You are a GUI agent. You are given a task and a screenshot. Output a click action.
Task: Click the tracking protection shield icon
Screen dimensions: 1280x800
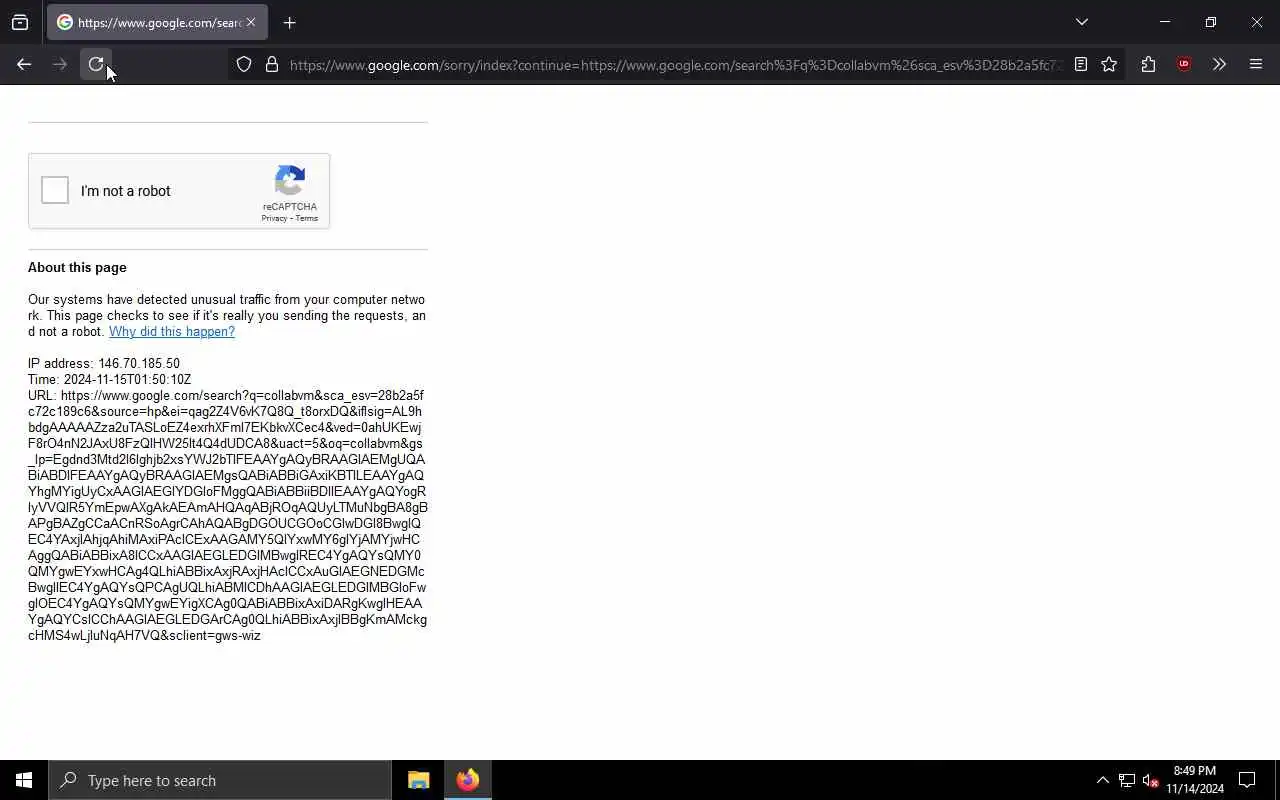pyautogui.click(x=244, y=65)
